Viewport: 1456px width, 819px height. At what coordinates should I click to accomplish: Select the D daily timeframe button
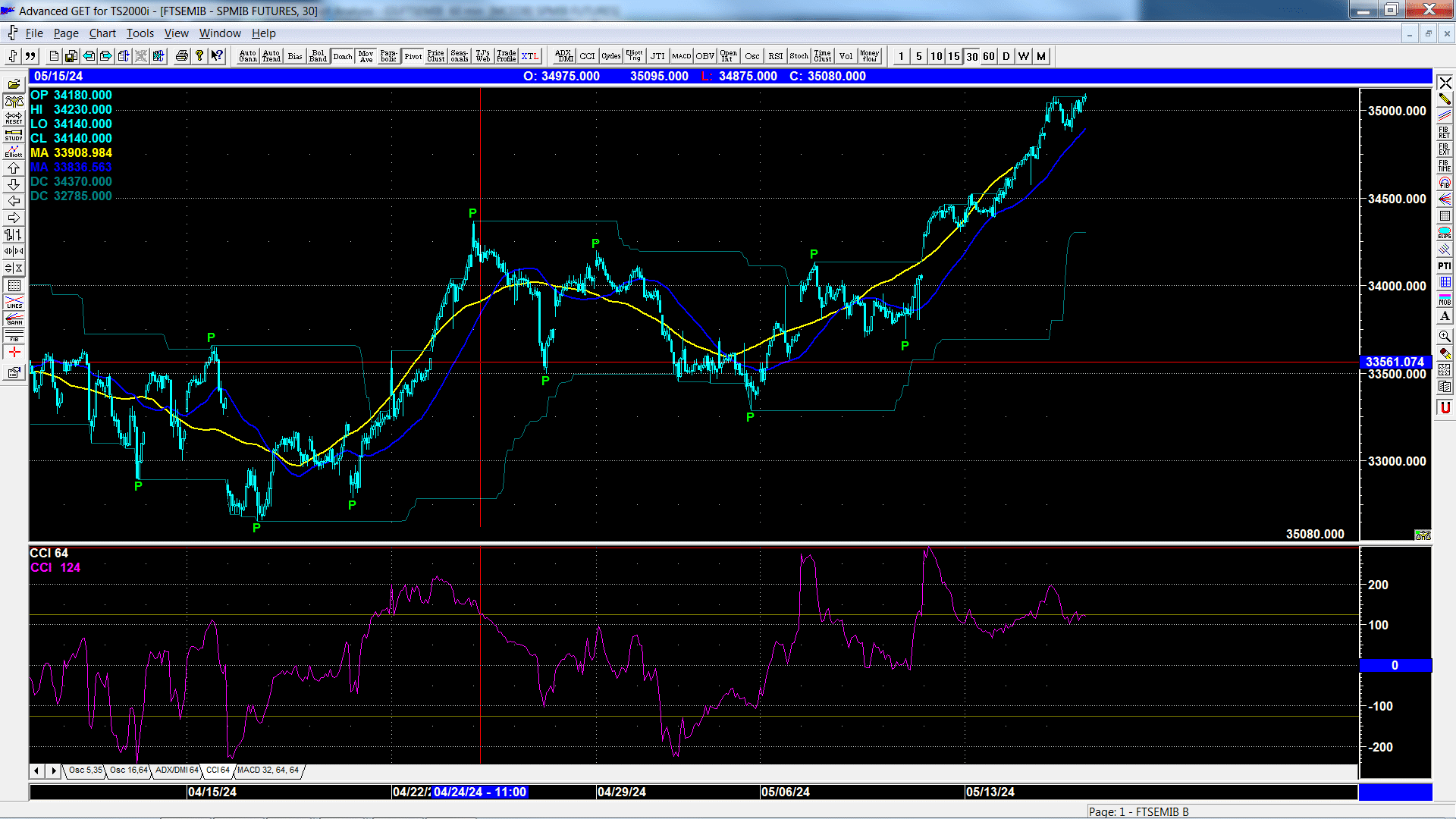tap(1006, 56)
